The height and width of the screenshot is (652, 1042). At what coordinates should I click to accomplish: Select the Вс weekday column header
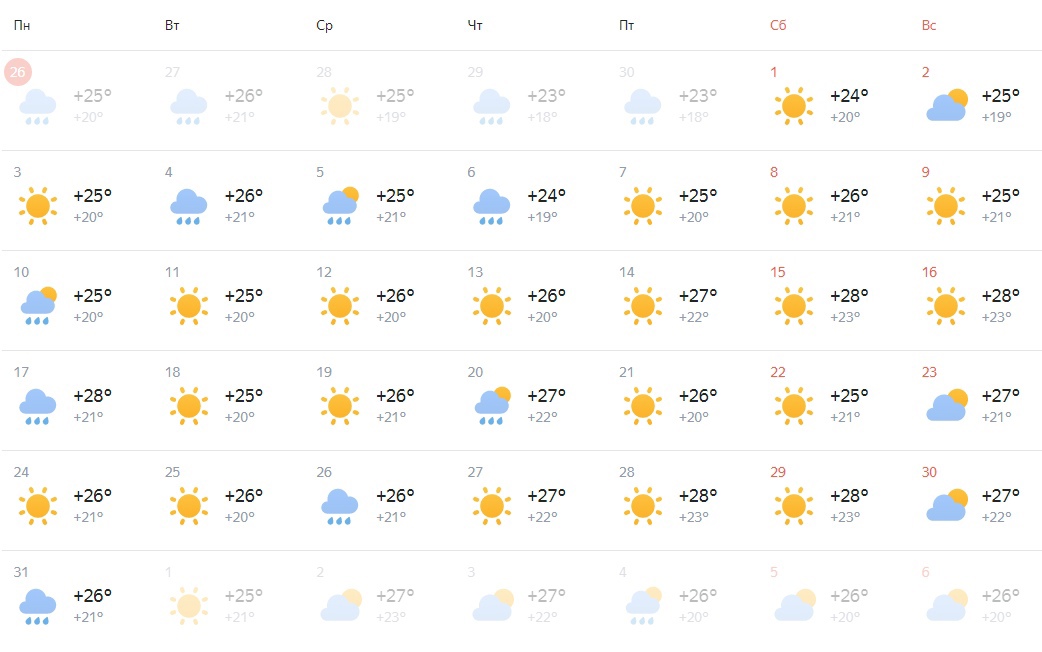(929, 25)
